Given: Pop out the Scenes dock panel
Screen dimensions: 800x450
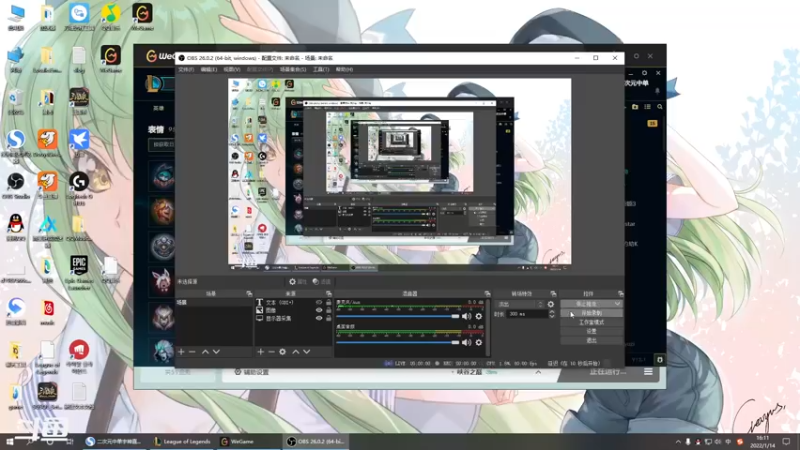Looking at the screenshot, I should (249, 294).
